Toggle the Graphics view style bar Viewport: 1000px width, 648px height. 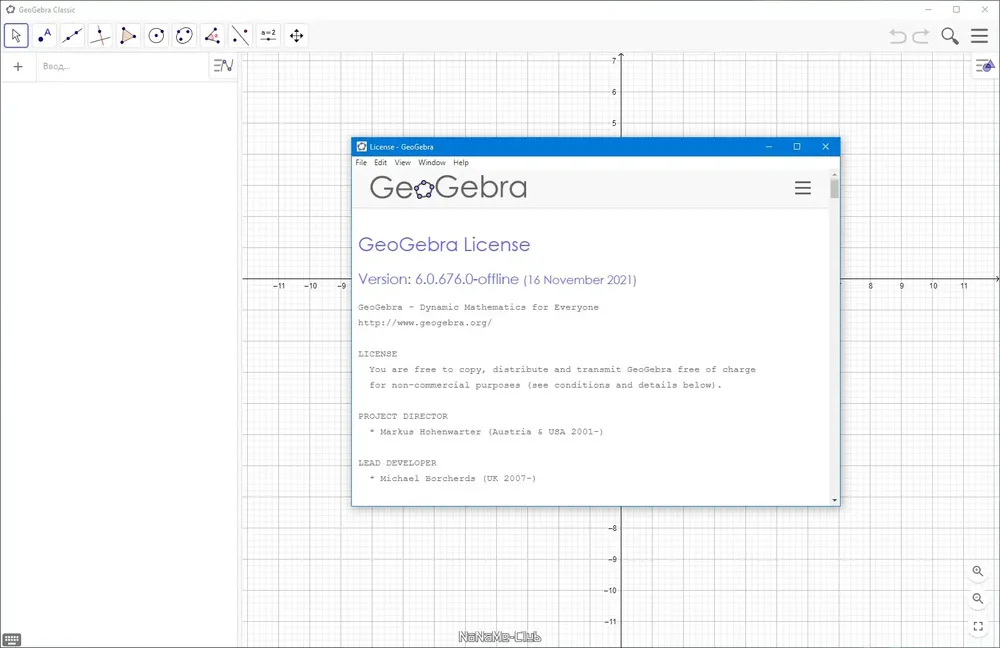coord(985,66)
